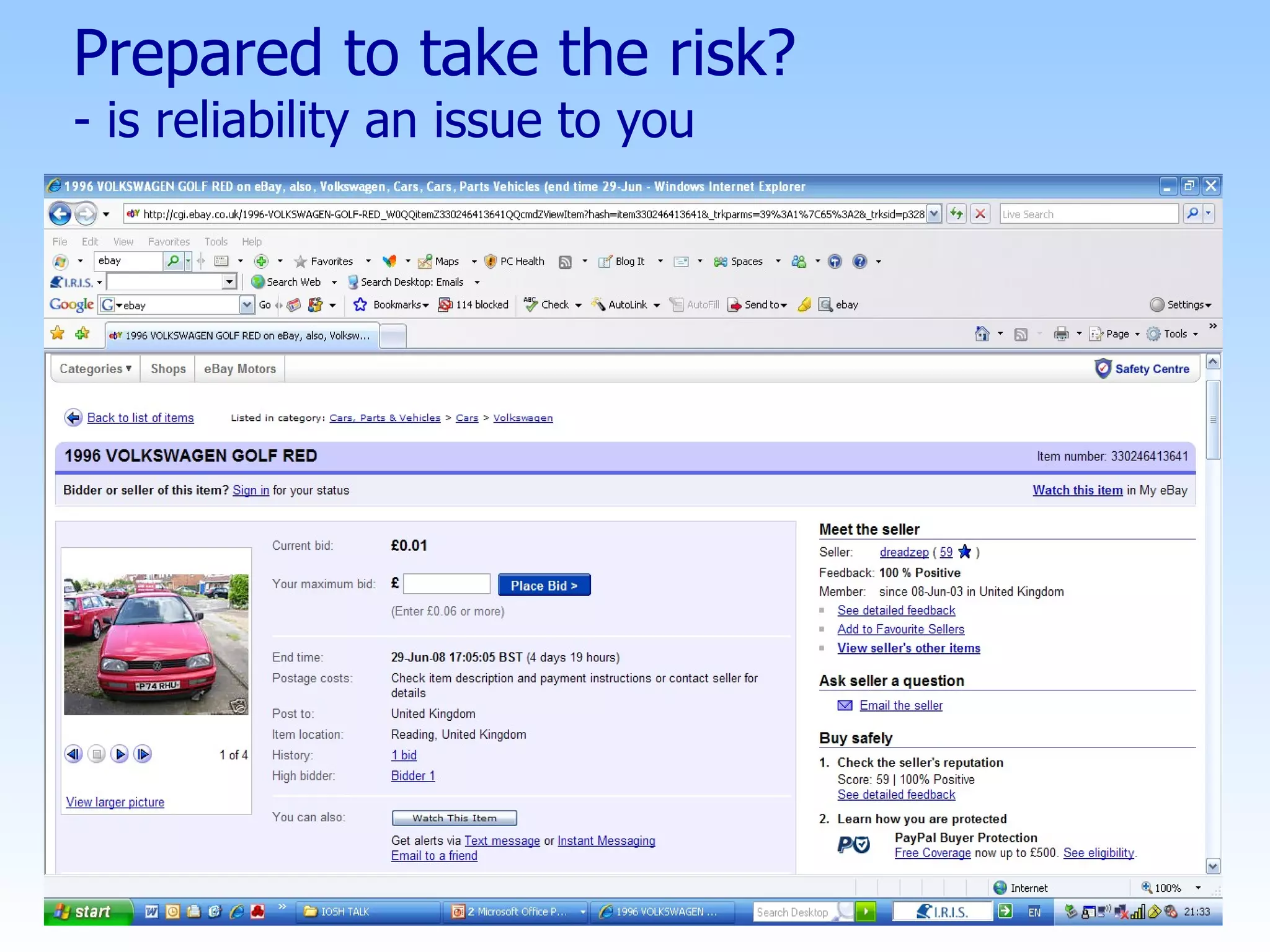Click the red Volkswagen Golf thumbnail
Image resolution: width=1270 pixels, height=952 pixels.
(x=156, y=645)
